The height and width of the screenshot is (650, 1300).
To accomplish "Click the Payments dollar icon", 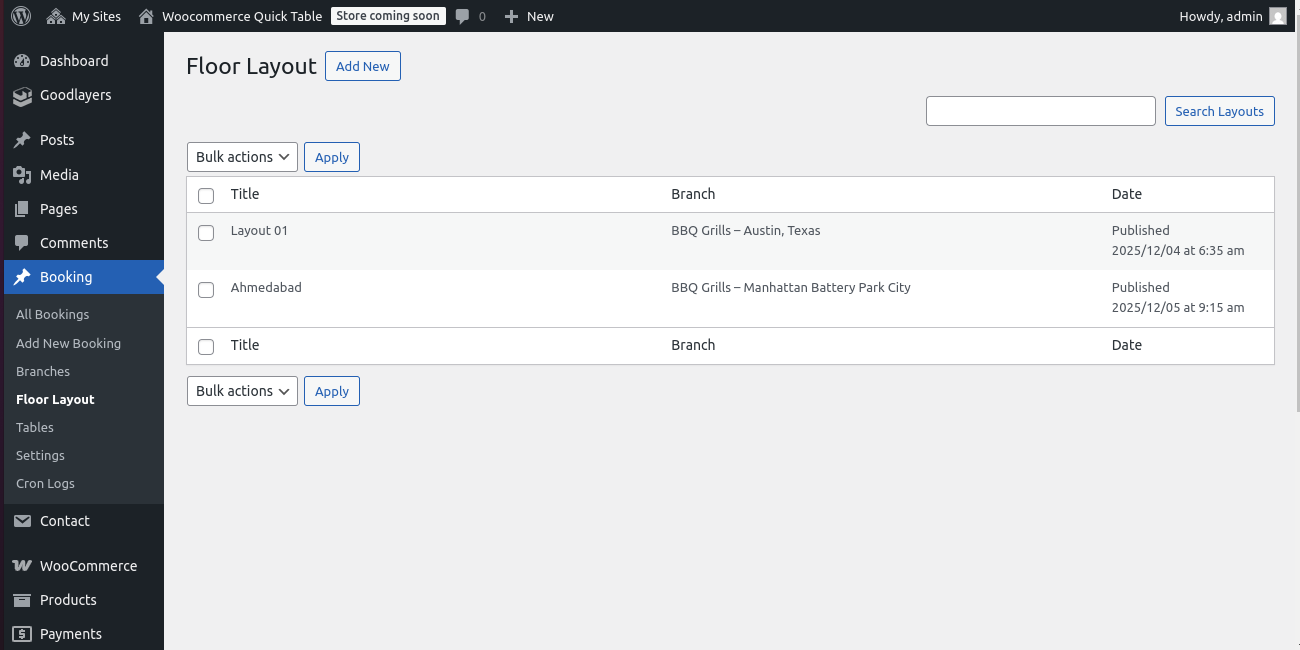I will coord(22,634).
